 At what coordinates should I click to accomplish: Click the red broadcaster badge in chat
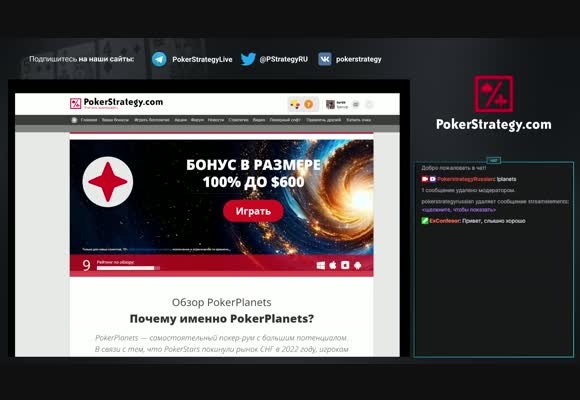tap(425, 179)
